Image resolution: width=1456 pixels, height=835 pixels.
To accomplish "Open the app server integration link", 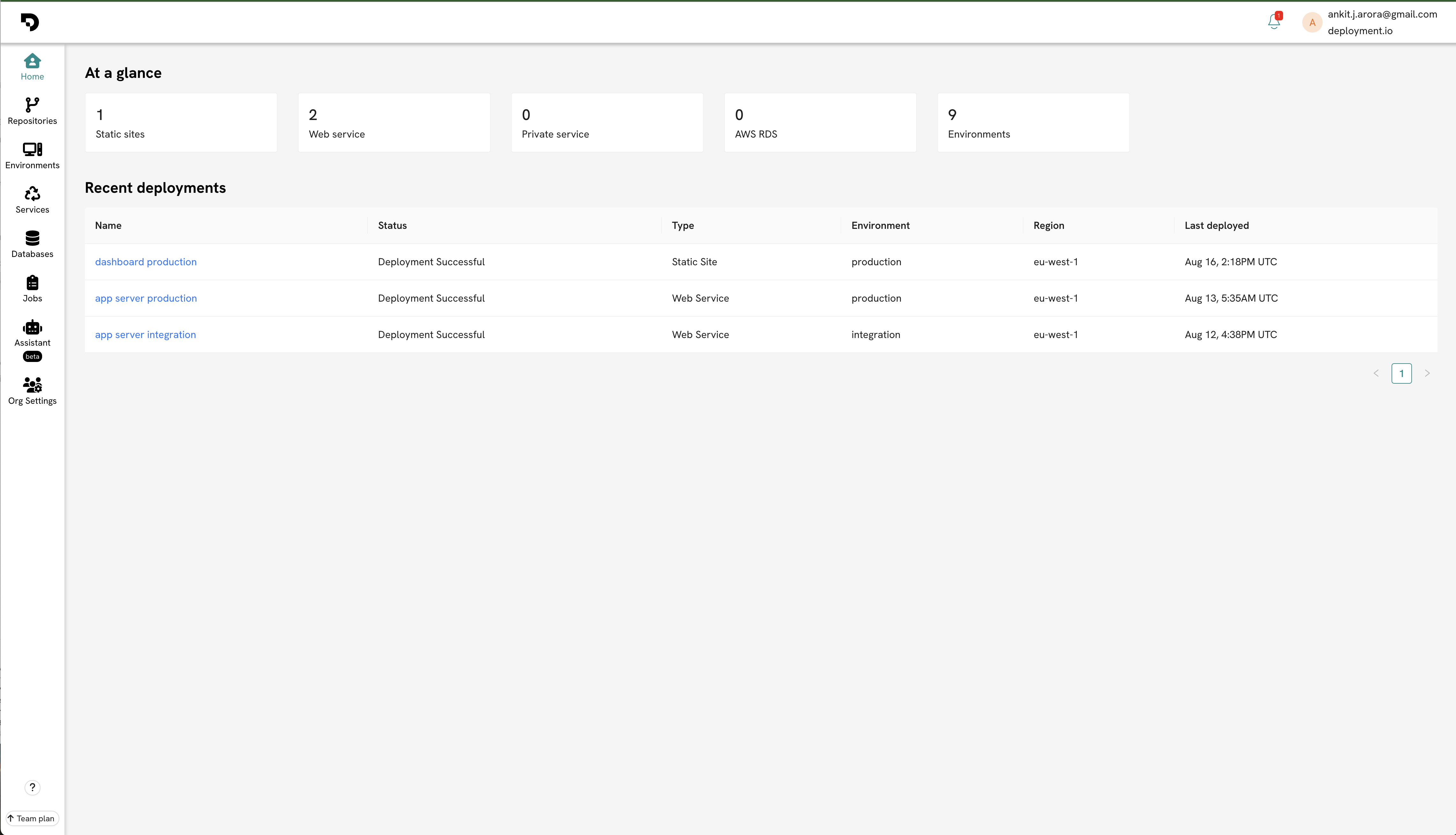I will click(145, 335).
